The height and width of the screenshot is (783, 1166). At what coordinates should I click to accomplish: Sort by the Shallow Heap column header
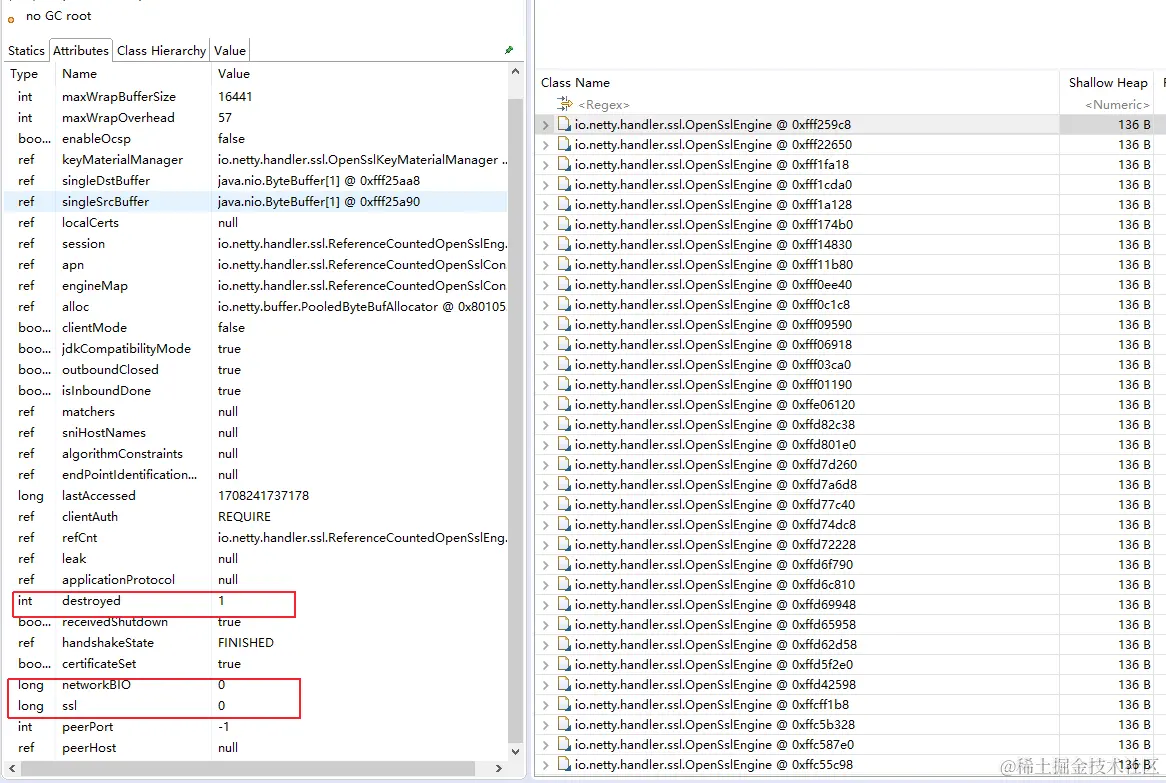coord(1108,83)
